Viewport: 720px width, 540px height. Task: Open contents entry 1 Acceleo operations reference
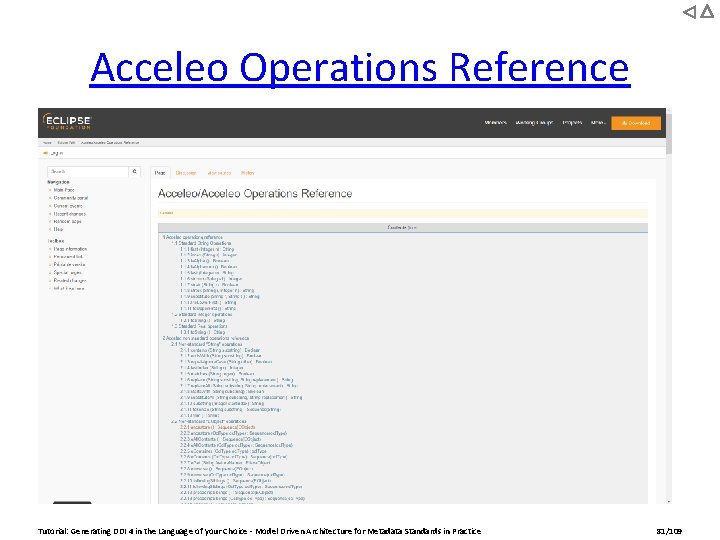(192, 237)
